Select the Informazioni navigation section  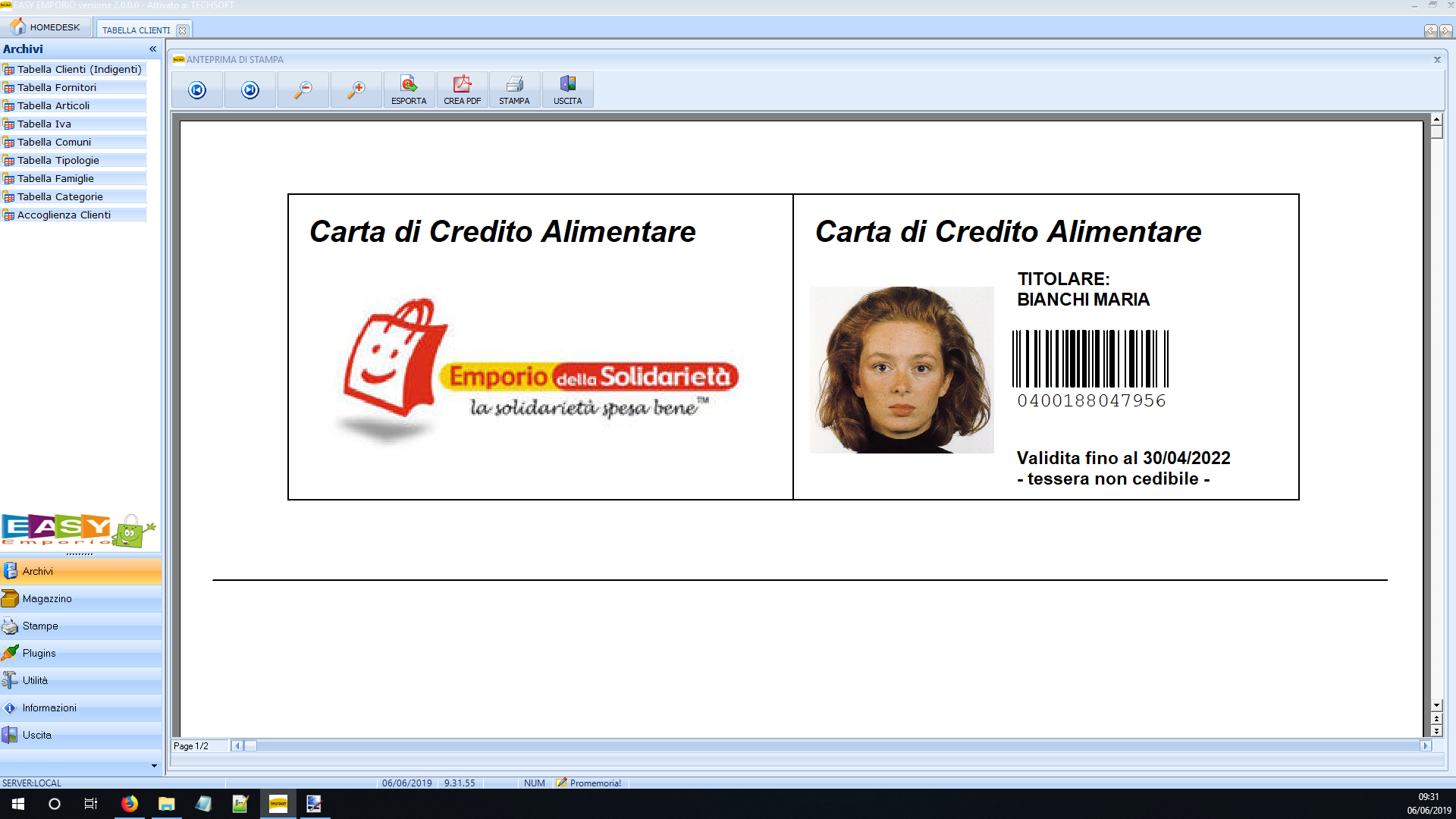pos(80,708)
